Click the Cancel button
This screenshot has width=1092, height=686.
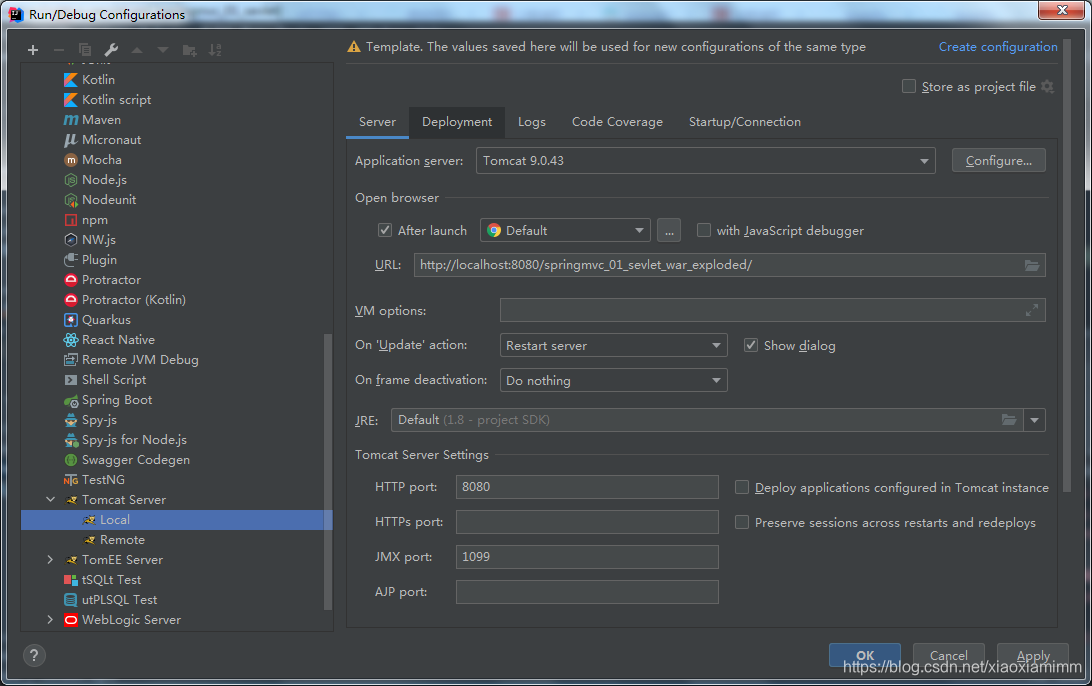tap(949, 655)
